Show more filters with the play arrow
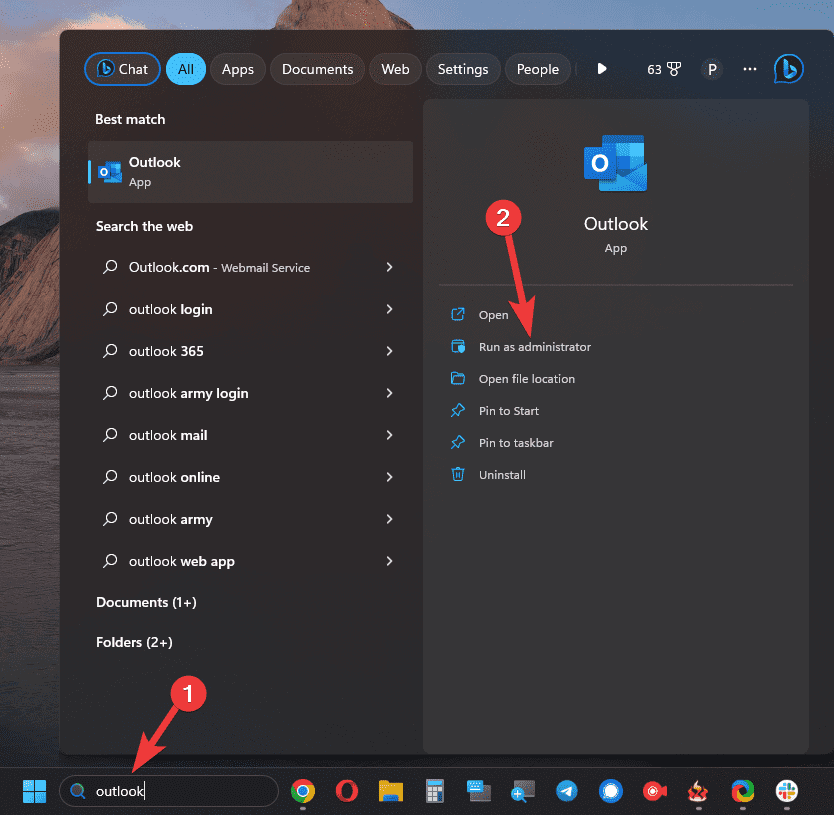The width and height of the screenshot is (834, 815). coord(602,69)
